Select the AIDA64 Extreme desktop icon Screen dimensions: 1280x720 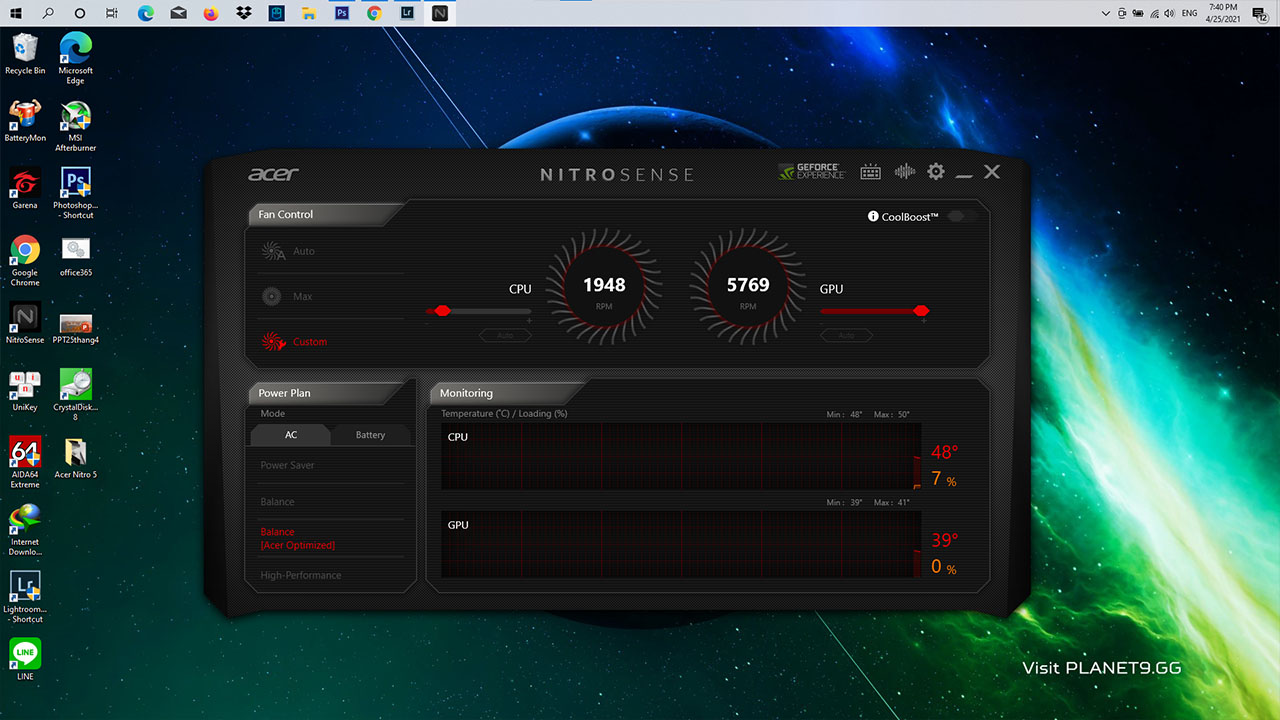pyautogui.click(x=25, y=462)
